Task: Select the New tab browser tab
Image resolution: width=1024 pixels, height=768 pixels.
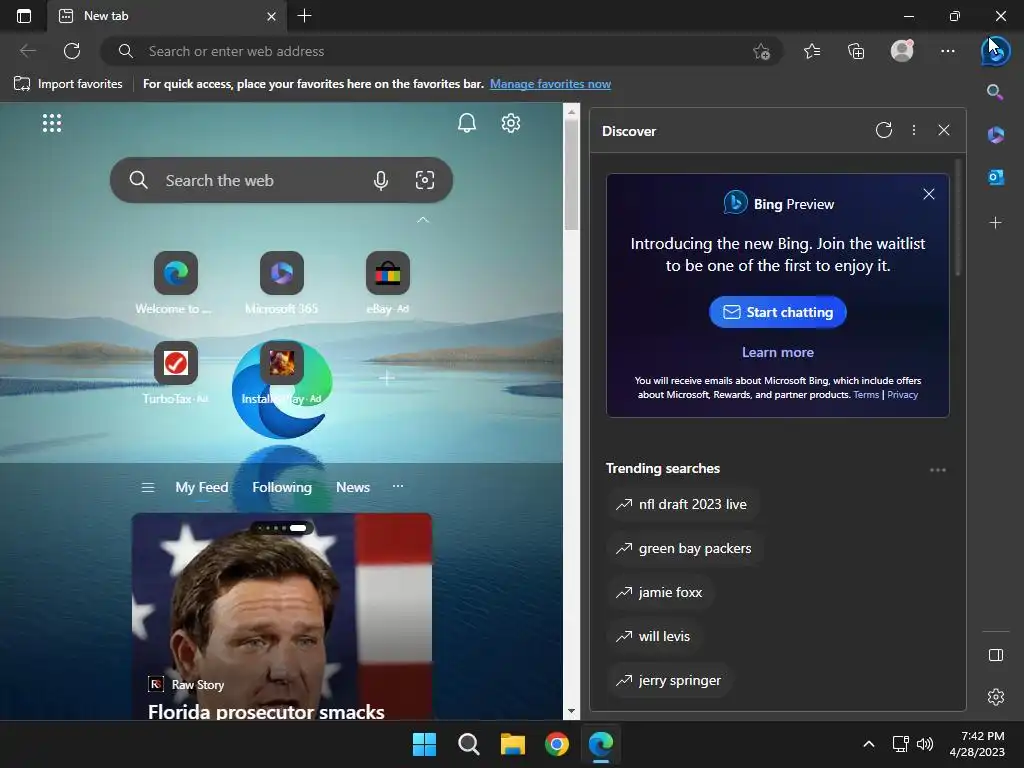Action: (x=167, y=16)
